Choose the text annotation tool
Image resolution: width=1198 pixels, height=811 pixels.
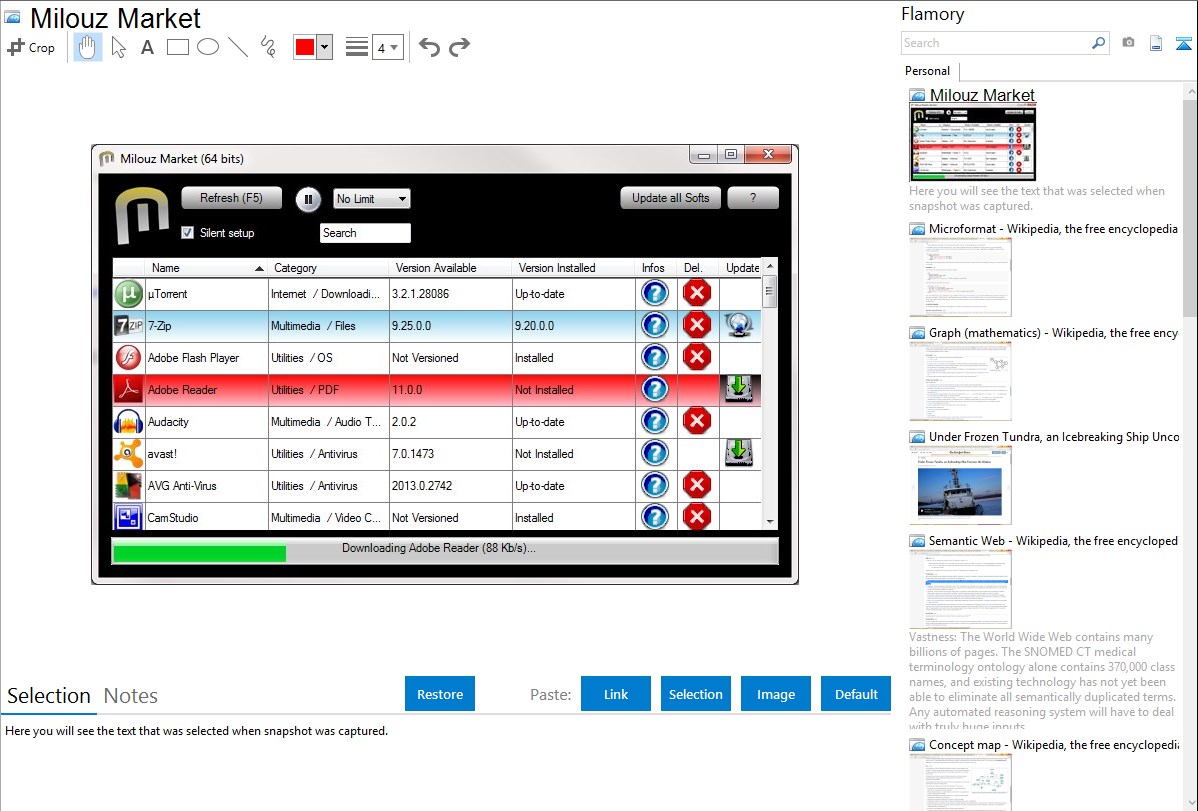[147, 47]
